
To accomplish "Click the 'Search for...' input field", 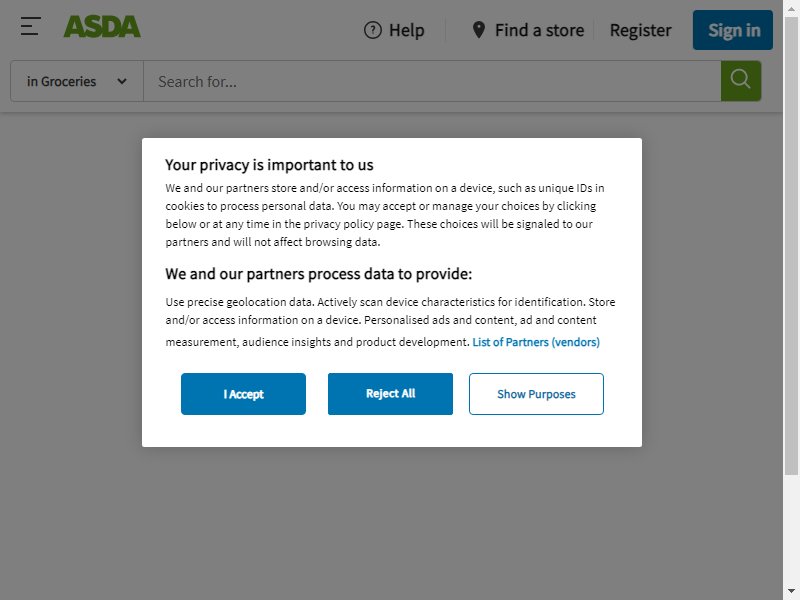I will [x=432, y=81].
